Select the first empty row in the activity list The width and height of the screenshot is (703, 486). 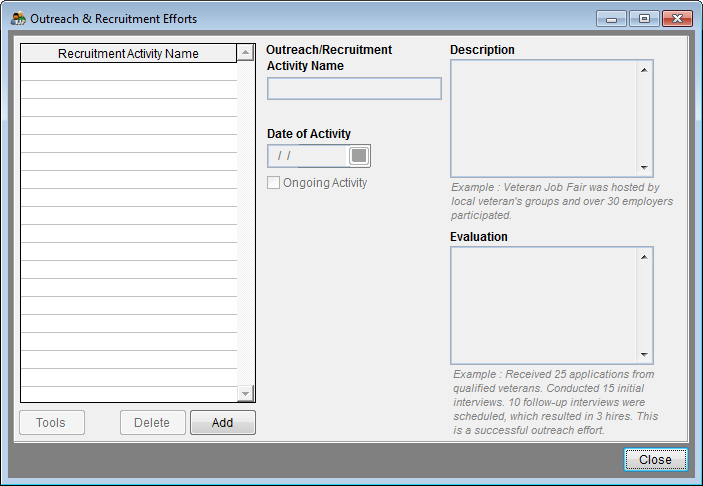(129, 72)
